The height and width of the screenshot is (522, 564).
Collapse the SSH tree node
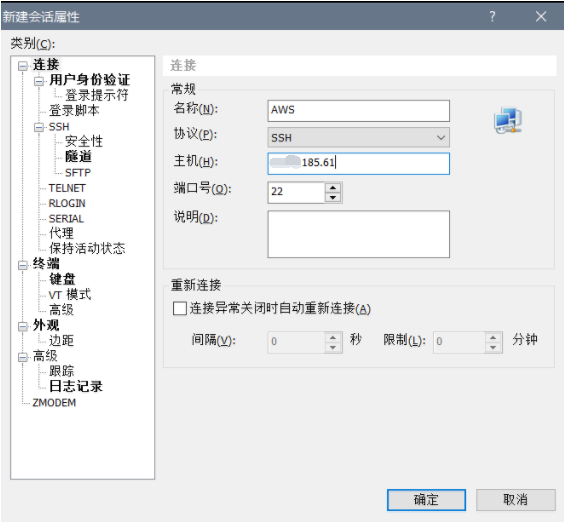click(39, 127)
